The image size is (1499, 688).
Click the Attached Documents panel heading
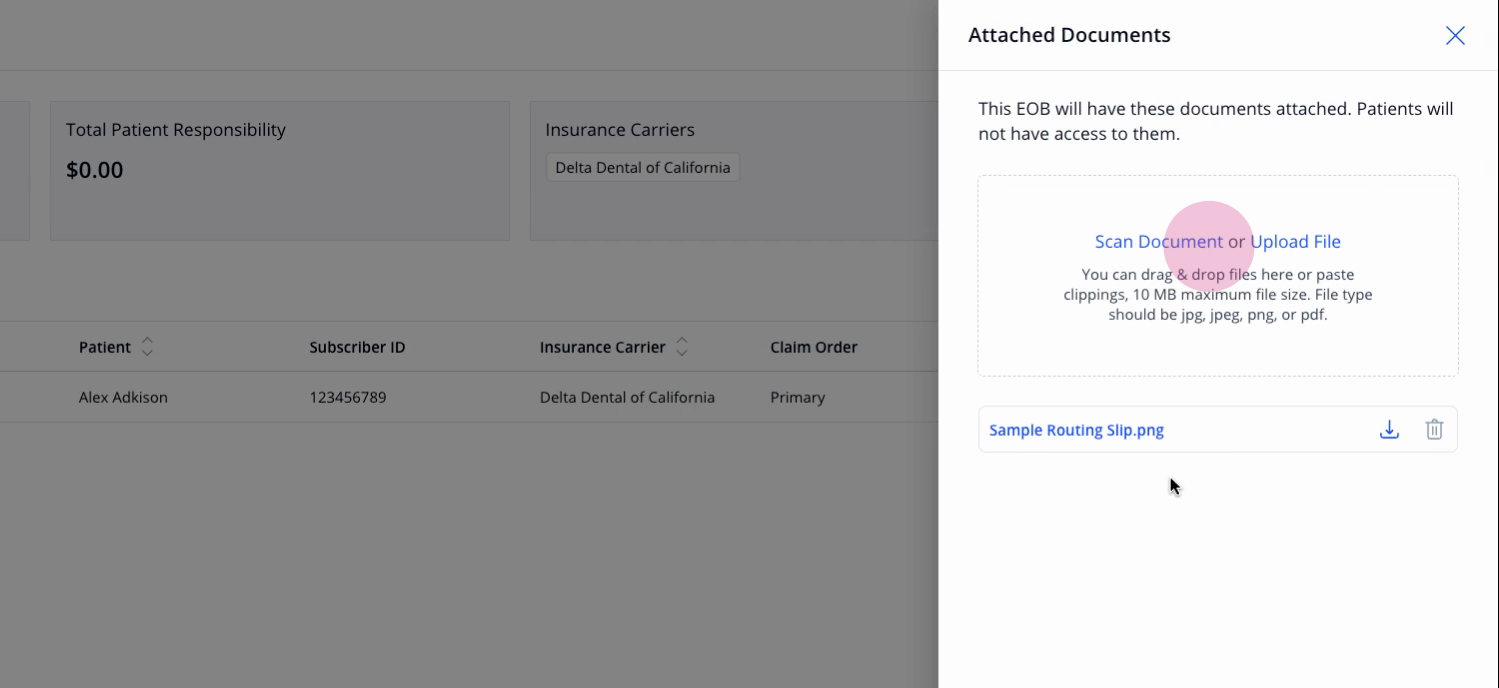(x=1069, y=35)
